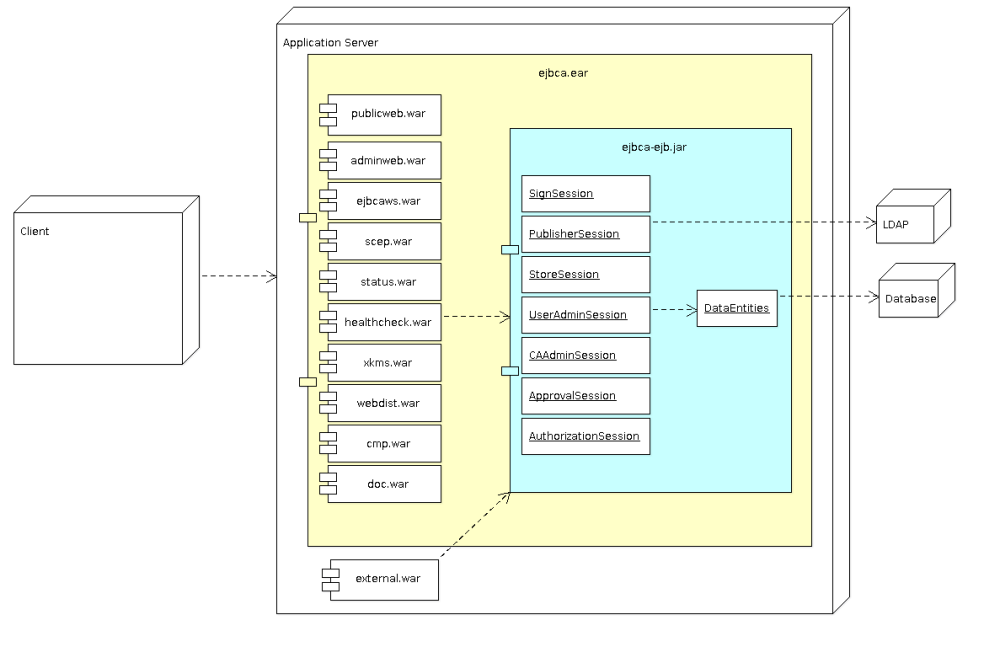
Task: Click the AuthorizationSession object box
Action: (x=585, y=436)
